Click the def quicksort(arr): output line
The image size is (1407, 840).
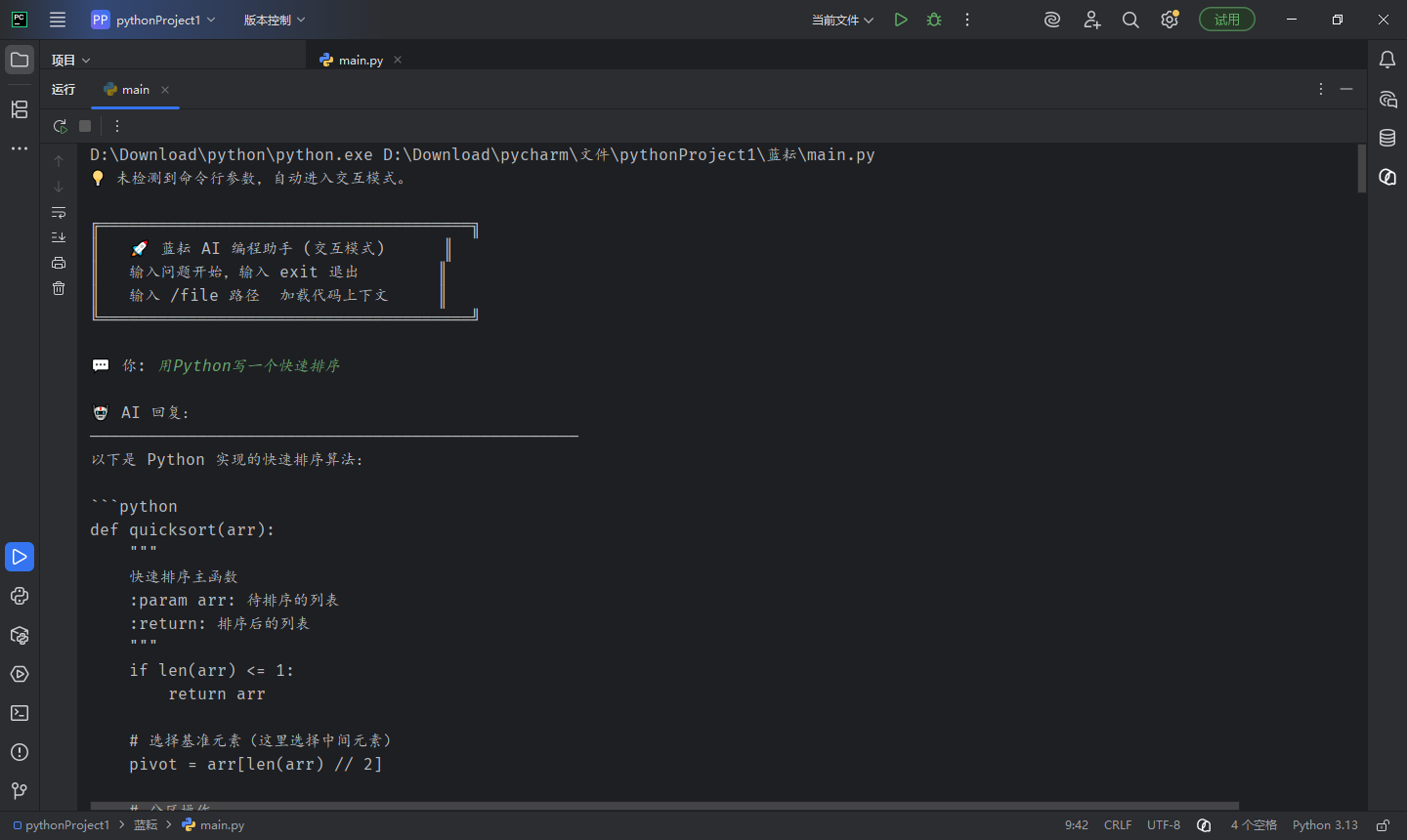pyautogui.click(x=183, y=529)
